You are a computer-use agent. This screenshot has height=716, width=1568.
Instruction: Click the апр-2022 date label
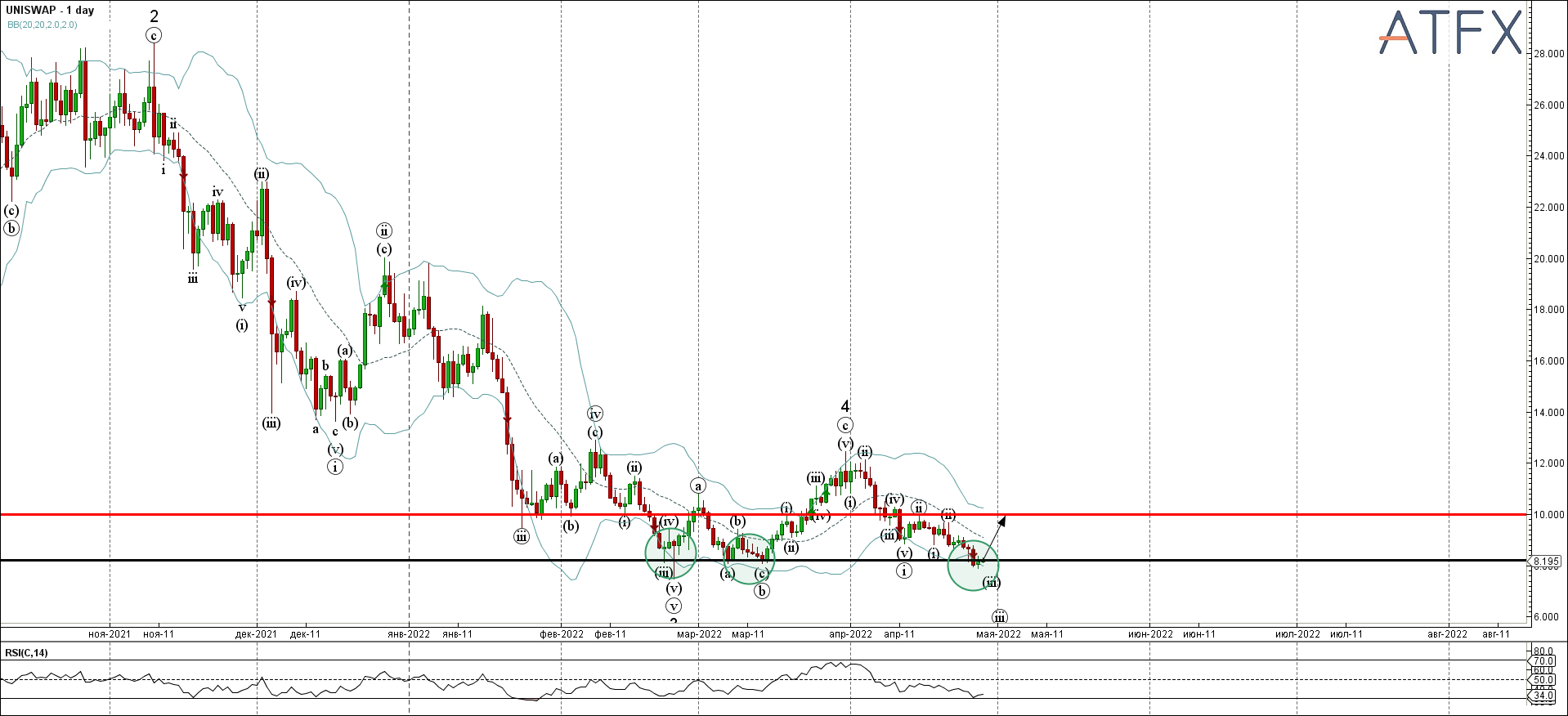[x=851, y=634]
